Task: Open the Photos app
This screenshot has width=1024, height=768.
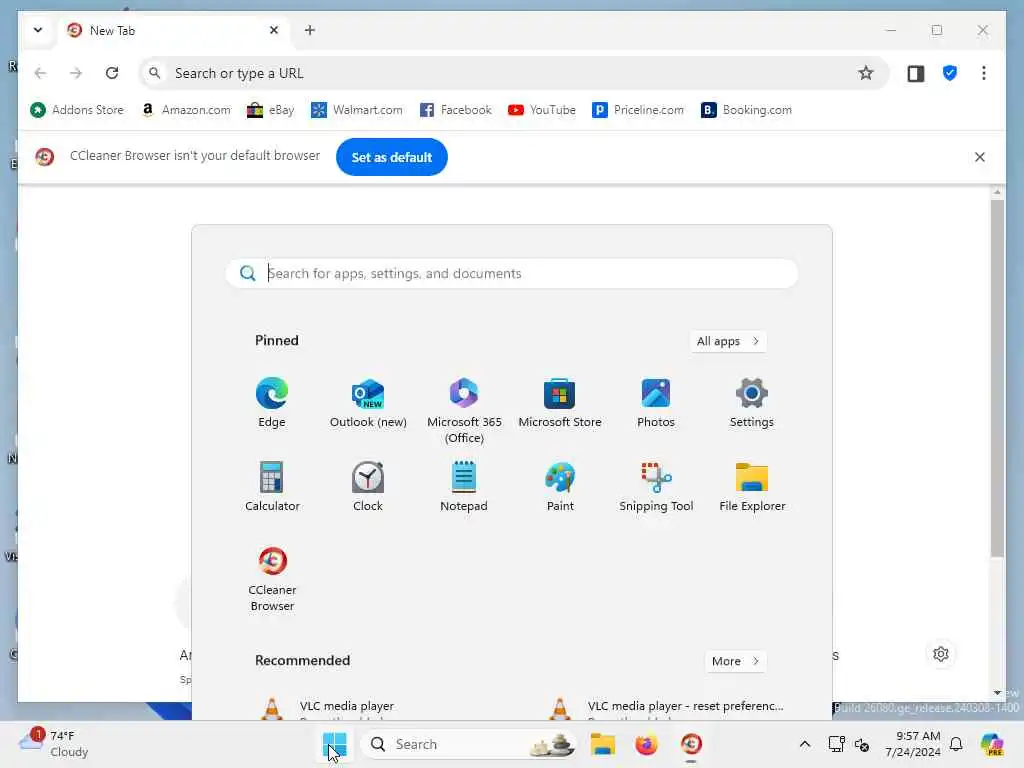Action: (656, 403)
